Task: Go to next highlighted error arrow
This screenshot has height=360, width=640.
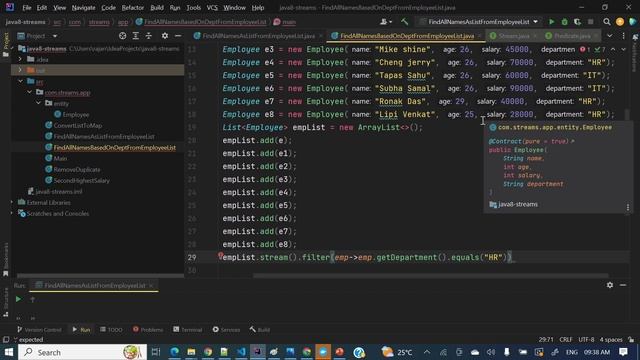Action: pyautogui.click(x=623, y=49)
